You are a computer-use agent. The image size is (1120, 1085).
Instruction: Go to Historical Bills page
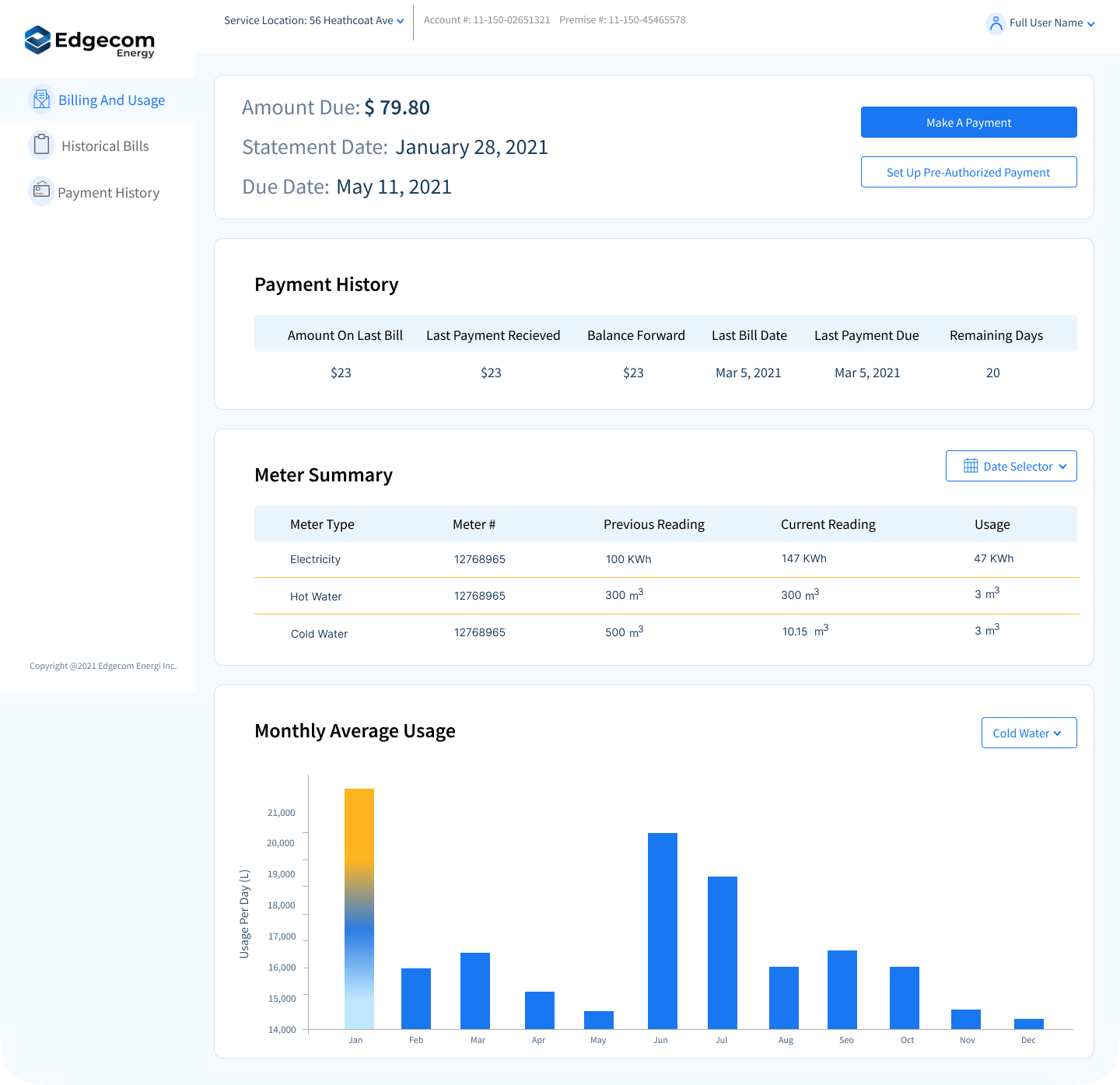pos(105,146)
